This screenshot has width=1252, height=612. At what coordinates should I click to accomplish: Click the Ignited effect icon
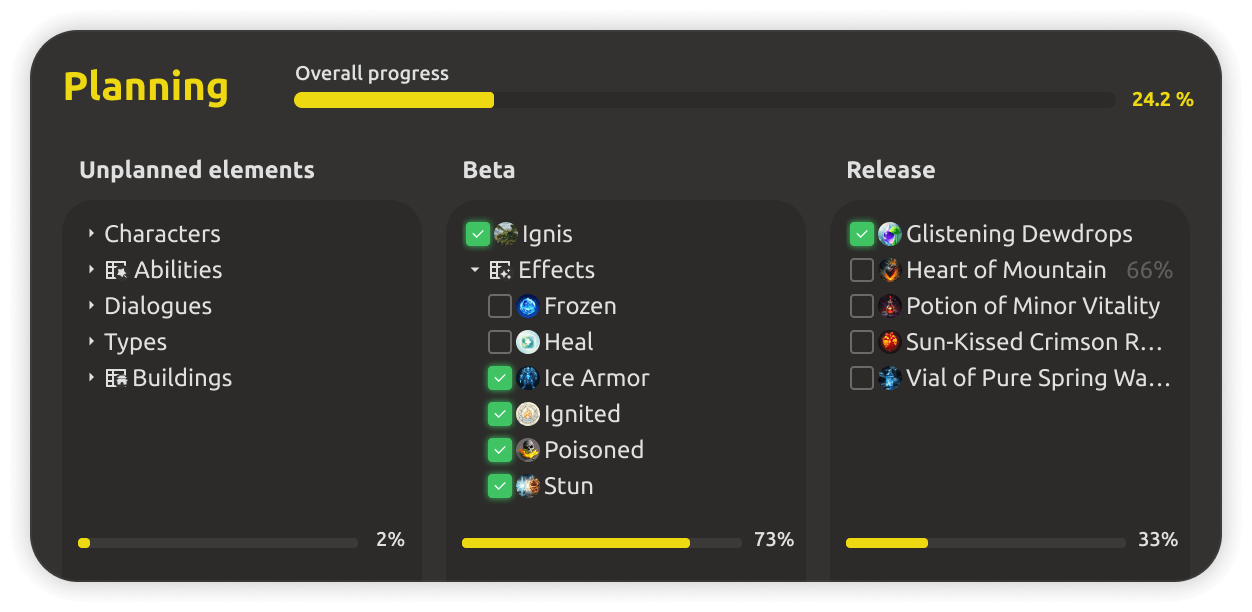click(x=528, y=414)
